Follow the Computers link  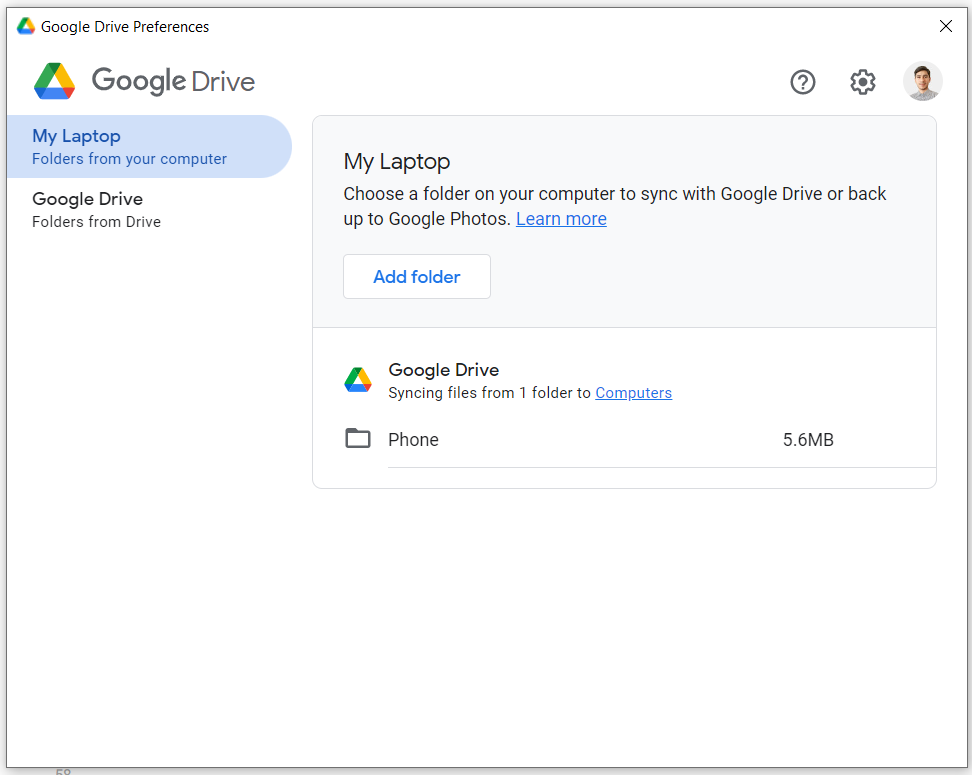634,393
